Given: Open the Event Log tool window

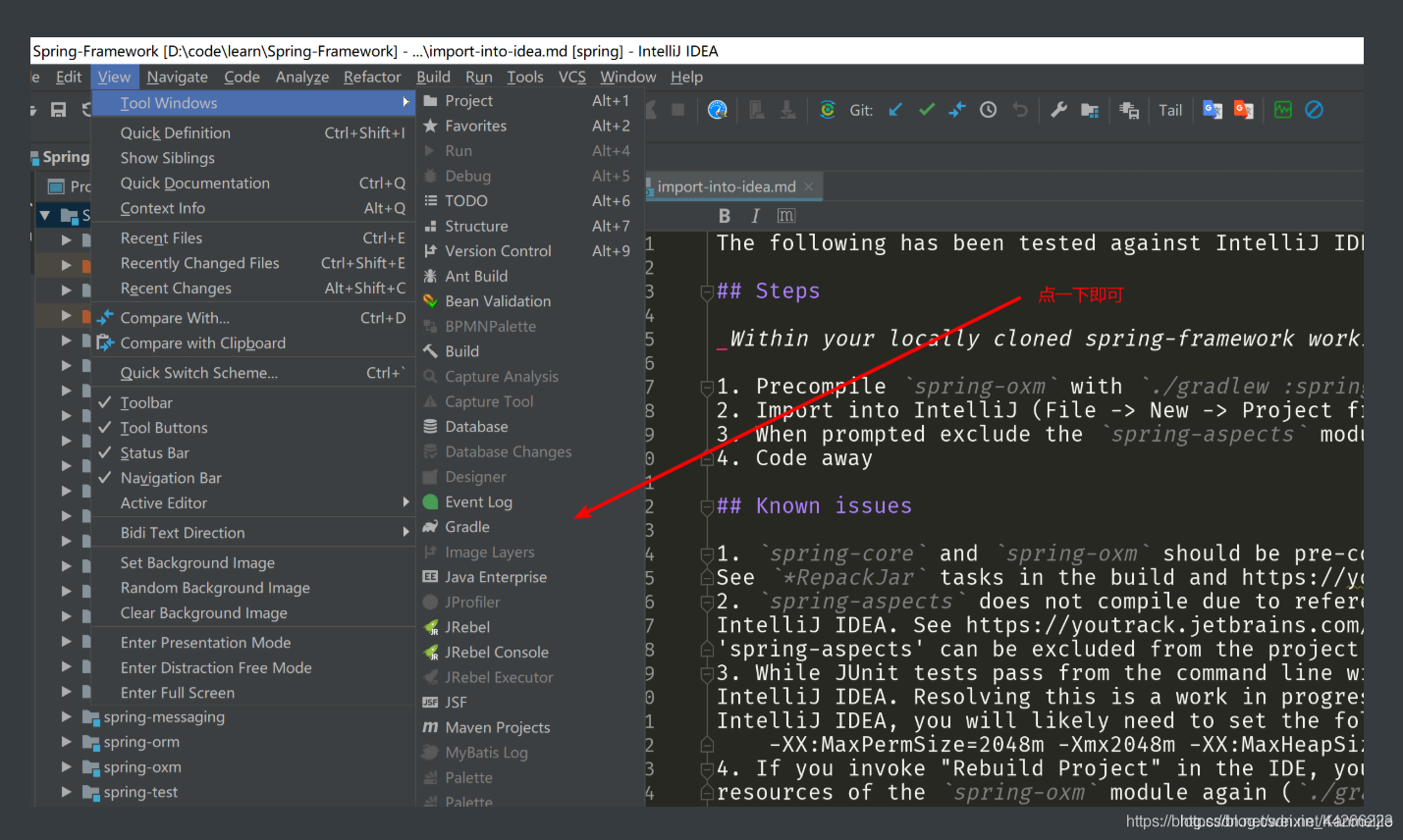Looking at the screenshot, I should click(530, 502).
